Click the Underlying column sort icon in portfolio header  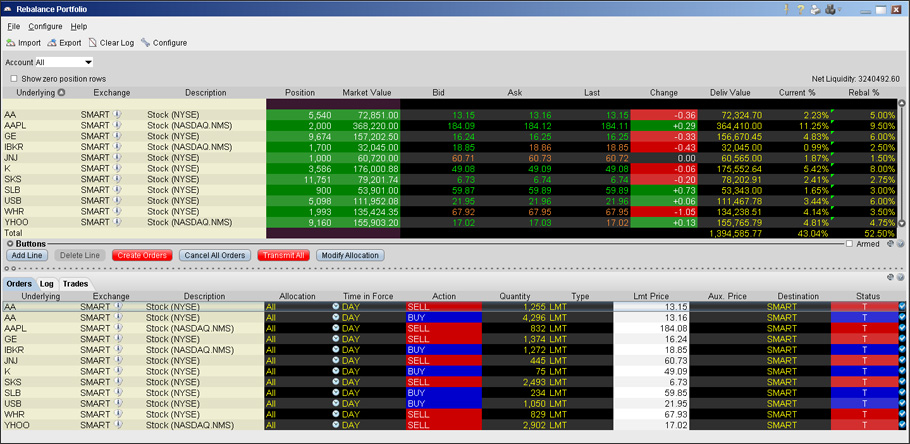61,92
